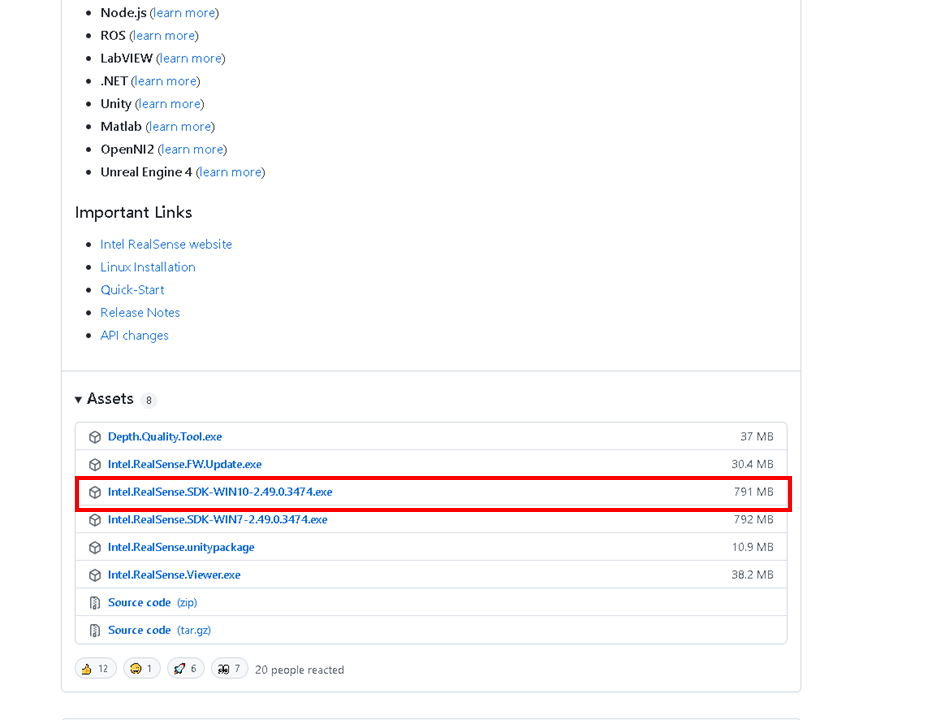Open Quick-Start link
Image resolution: width=928 pixels, height=720 pixels.
[x=133, y=290]
